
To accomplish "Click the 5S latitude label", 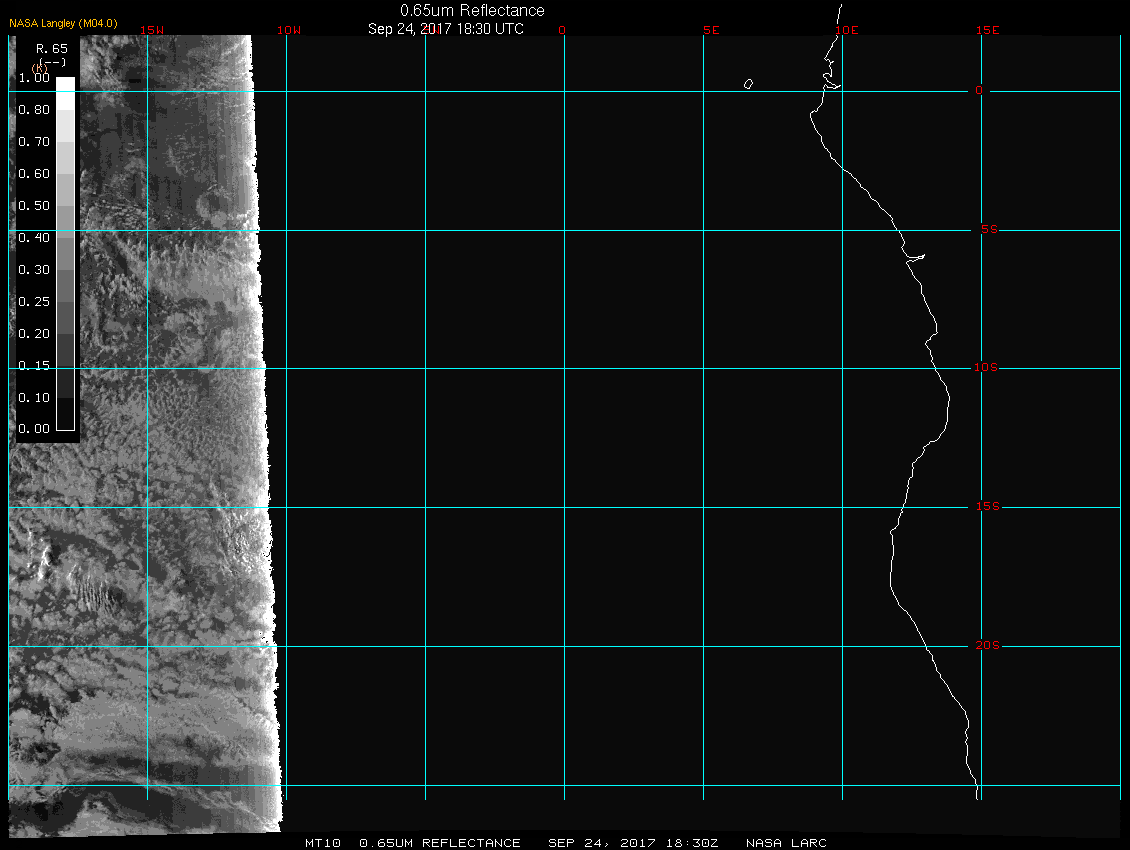I will pyautogui.click(x=986, y=230).
